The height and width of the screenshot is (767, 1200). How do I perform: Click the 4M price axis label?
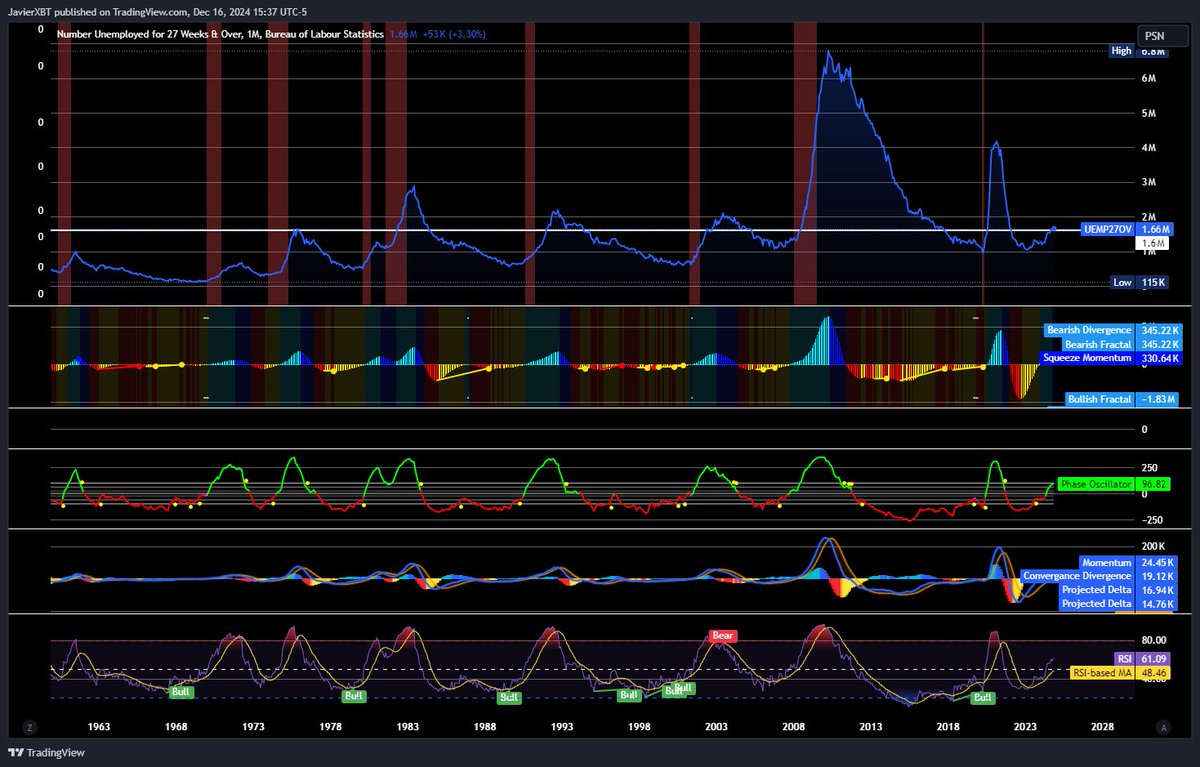(x=1149, y=148)
